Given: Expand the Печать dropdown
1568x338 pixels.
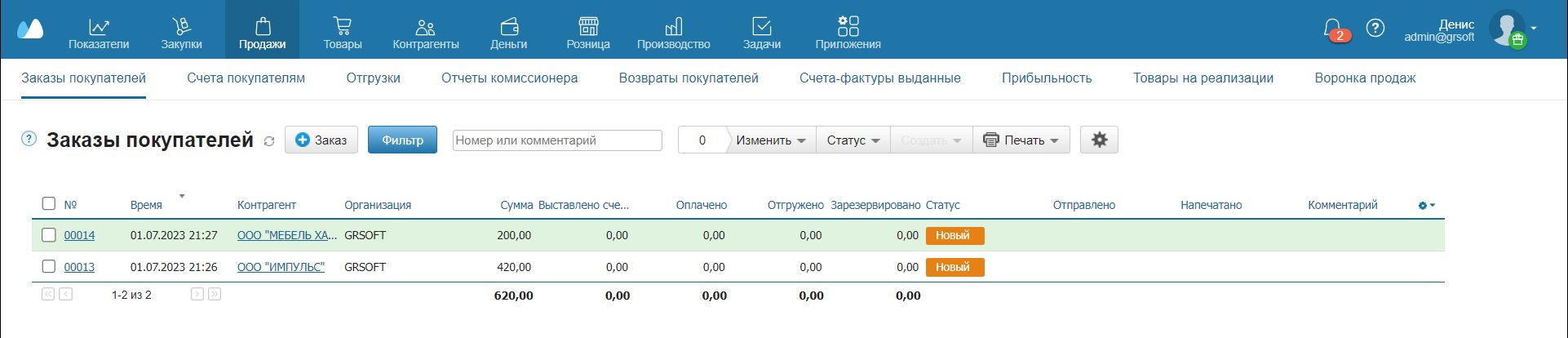Looking at the screenshot, I should (x=1021, y=140).
